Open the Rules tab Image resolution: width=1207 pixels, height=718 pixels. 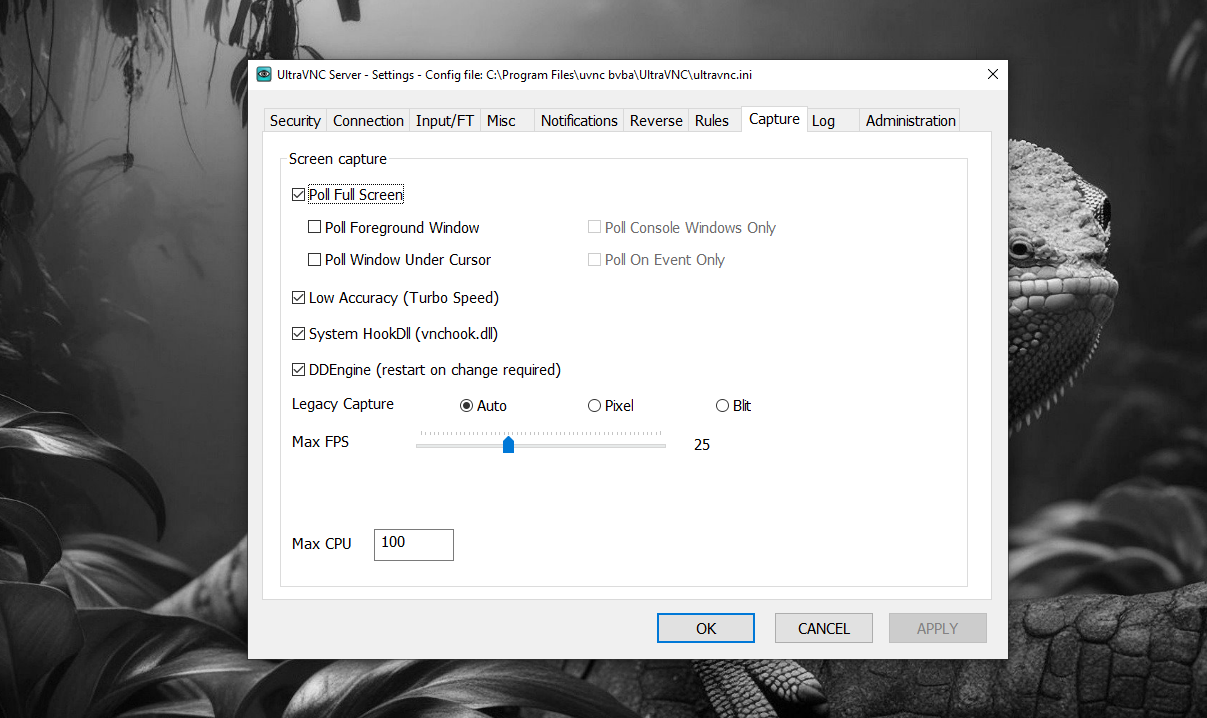click(x=712, y=121)
